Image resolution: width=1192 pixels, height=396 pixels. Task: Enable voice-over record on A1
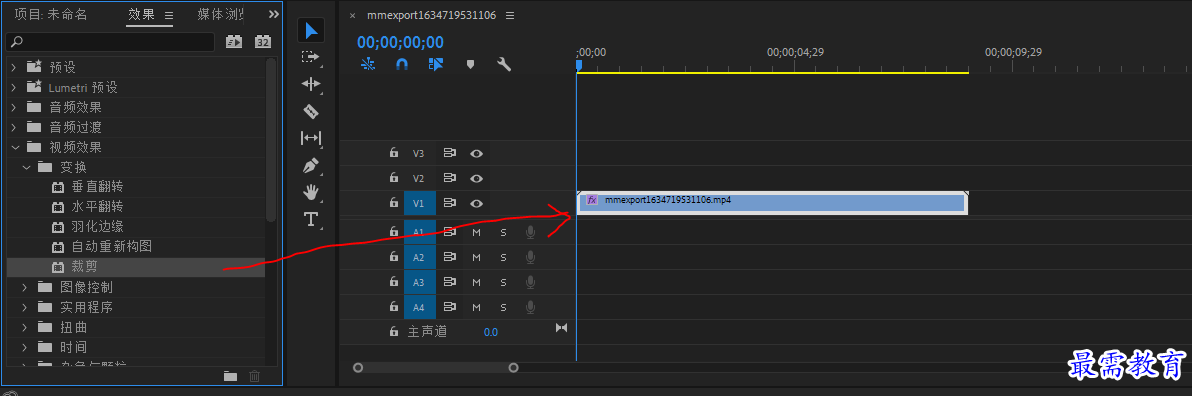pos(531,232)
